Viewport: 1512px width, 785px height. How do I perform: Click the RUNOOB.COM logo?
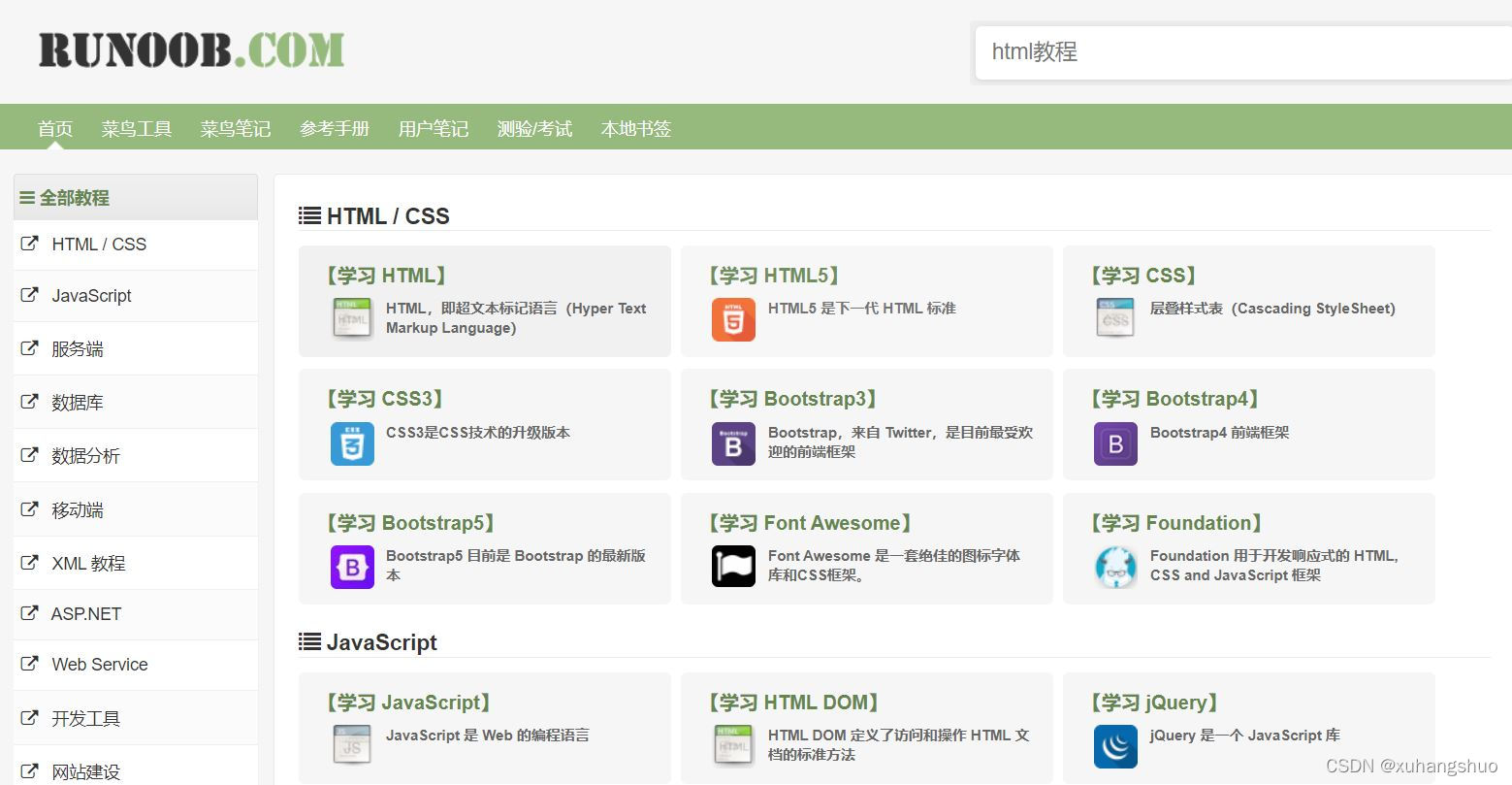click(191, 50)
